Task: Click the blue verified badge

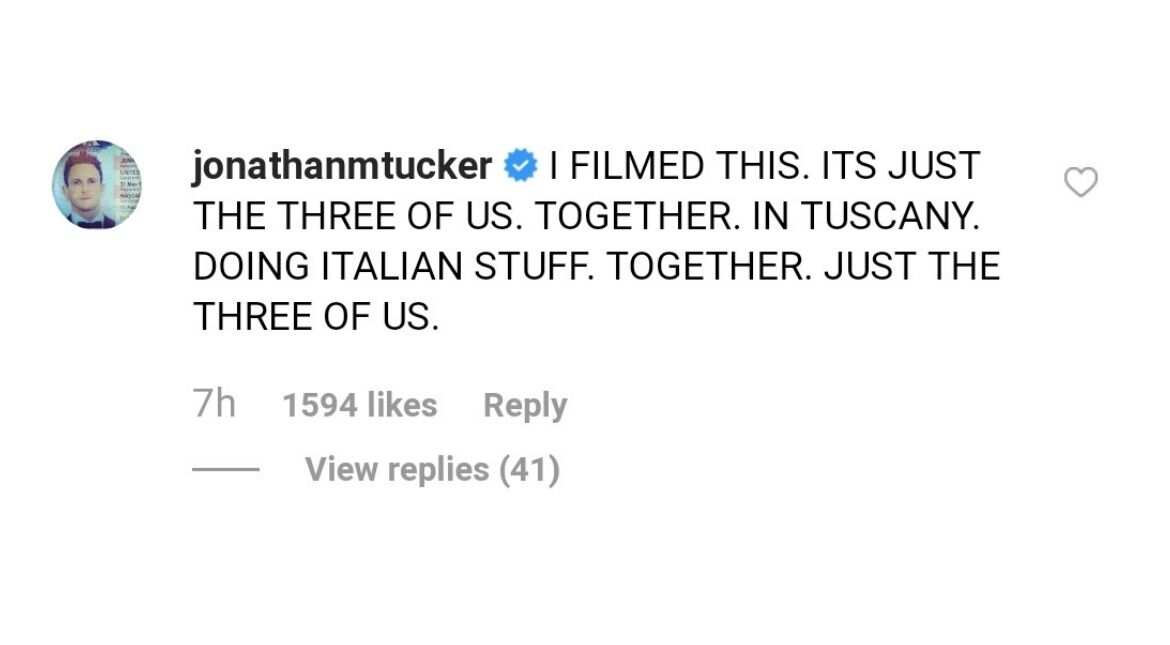Action: point(521,166)
